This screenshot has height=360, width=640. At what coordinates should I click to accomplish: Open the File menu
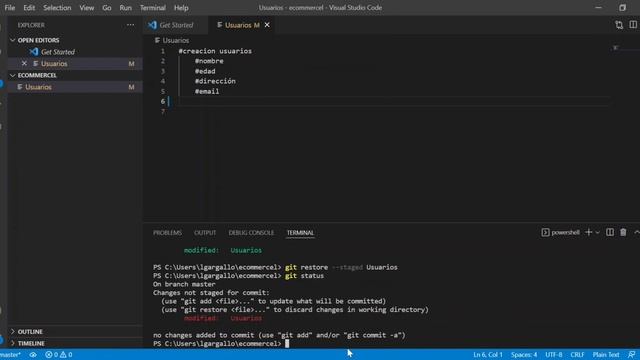click(10, 8)
